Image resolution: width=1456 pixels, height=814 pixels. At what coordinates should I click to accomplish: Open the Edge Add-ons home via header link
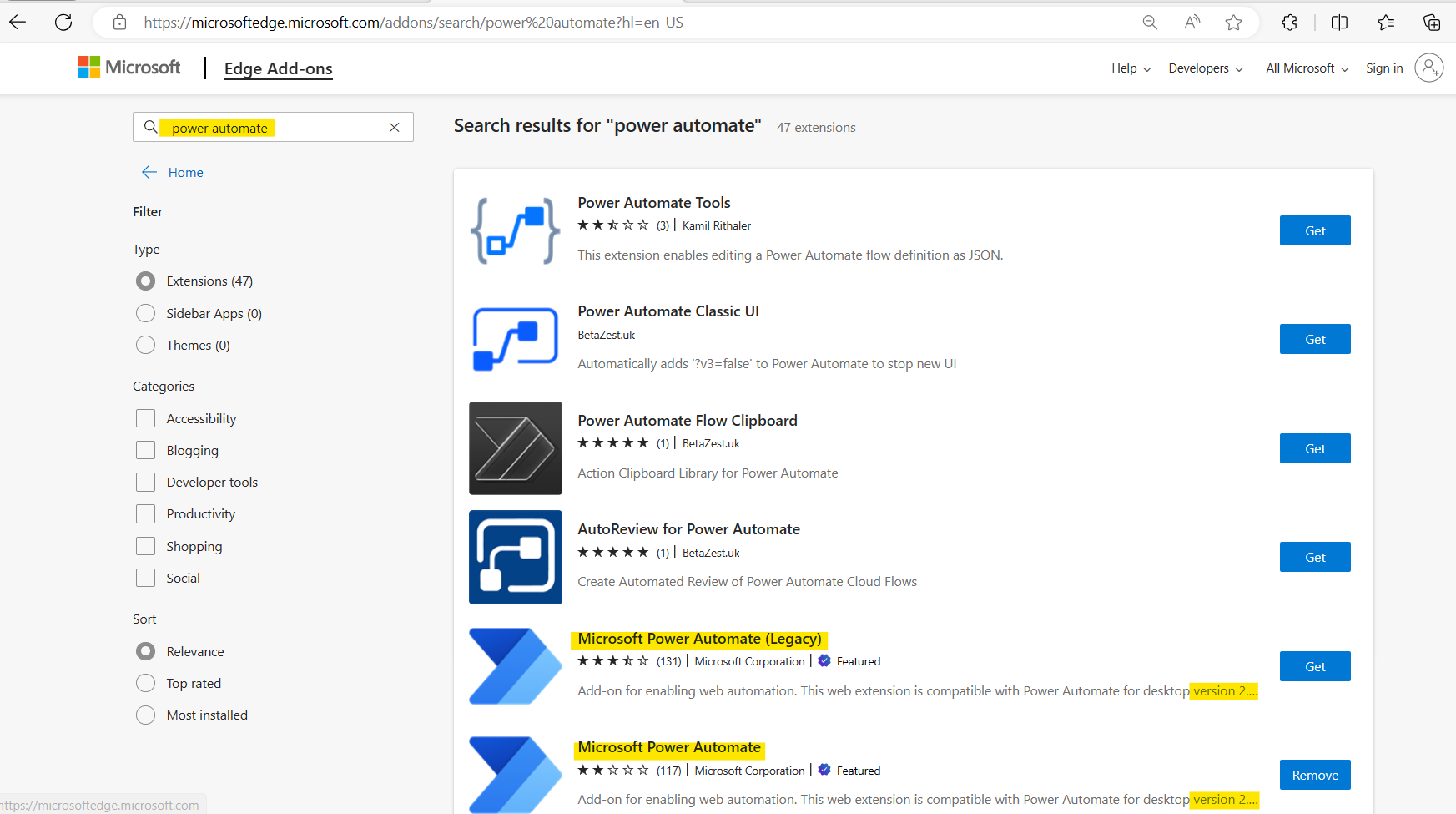(x=278, y=68)
